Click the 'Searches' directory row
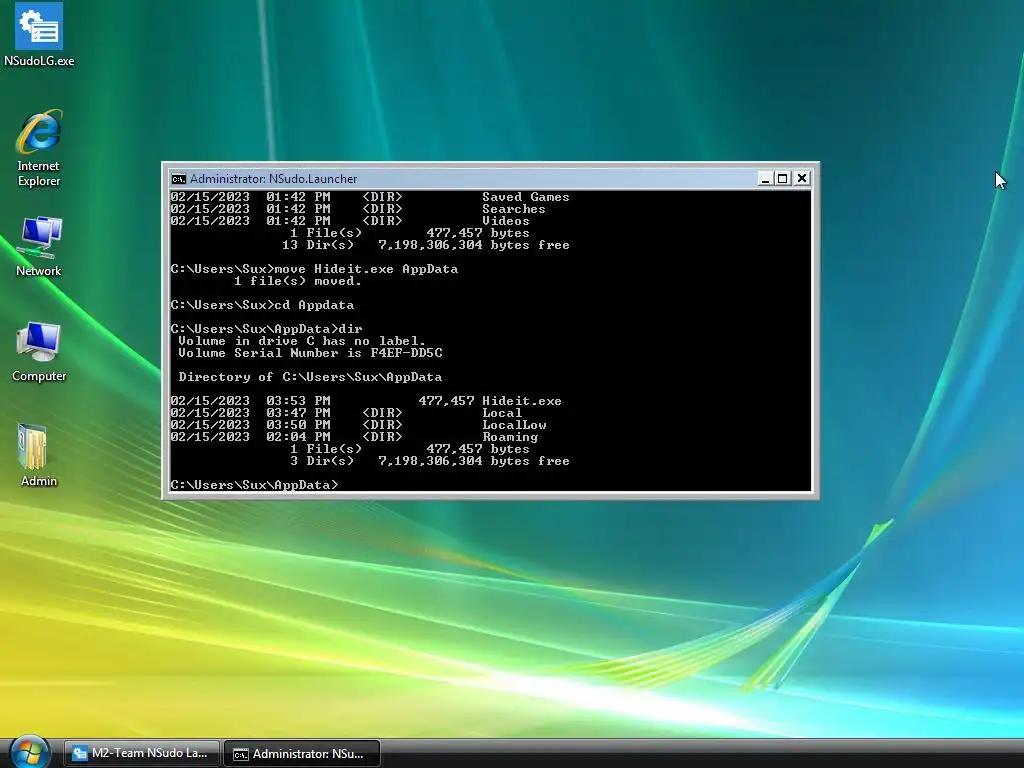Screen dimensions: 1024x768 click(x=358, y=209)
